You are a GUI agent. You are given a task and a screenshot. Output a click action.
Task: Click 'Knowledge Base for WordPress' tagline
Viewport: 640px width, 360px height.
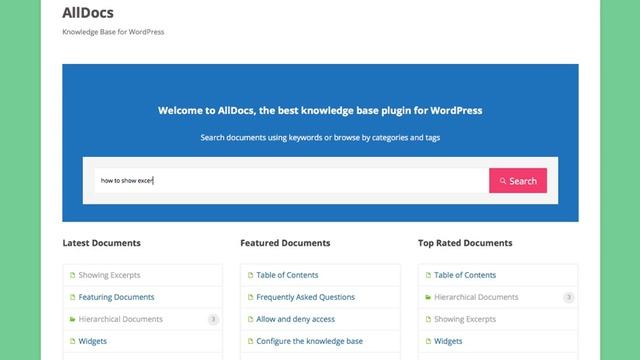click(x=113, y=32)
